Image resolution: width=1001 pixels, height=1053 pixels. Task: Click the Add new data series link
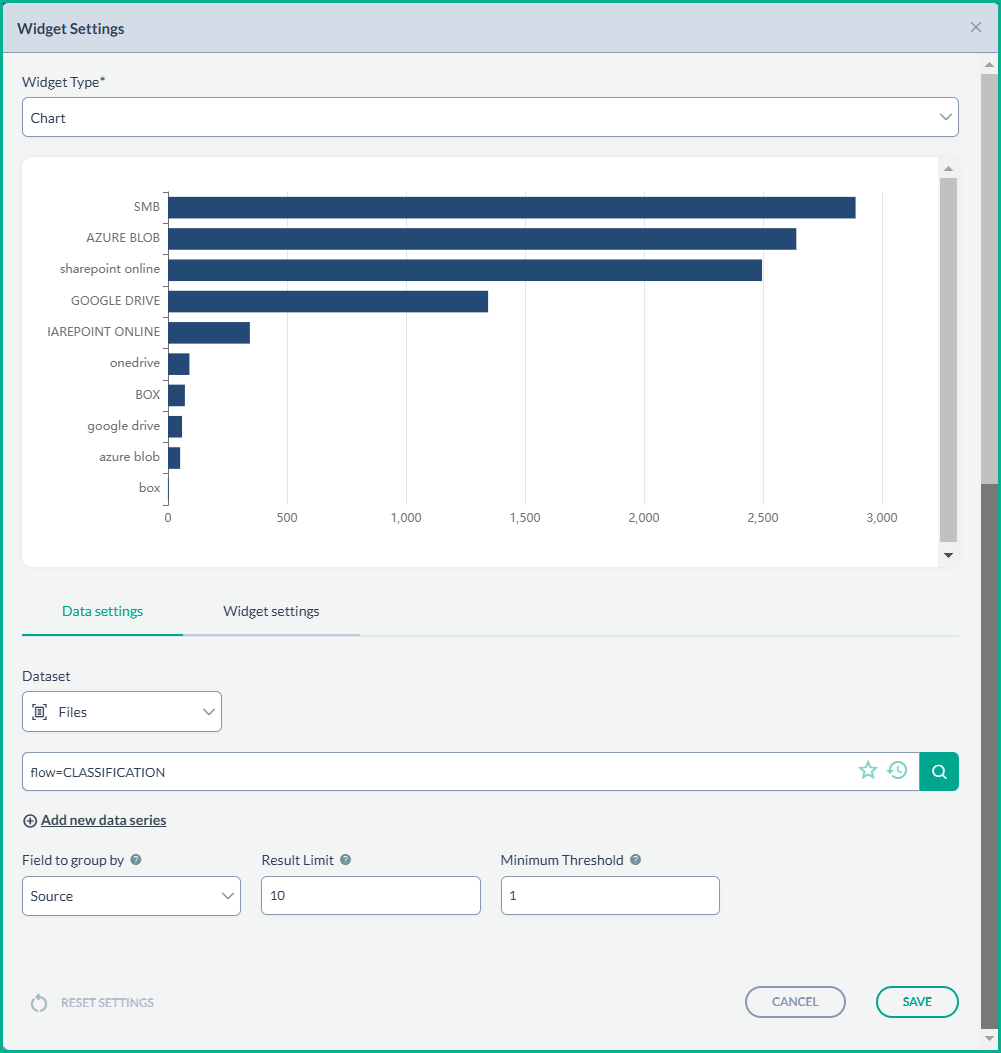pyautogui.click(x=103, y=821)
